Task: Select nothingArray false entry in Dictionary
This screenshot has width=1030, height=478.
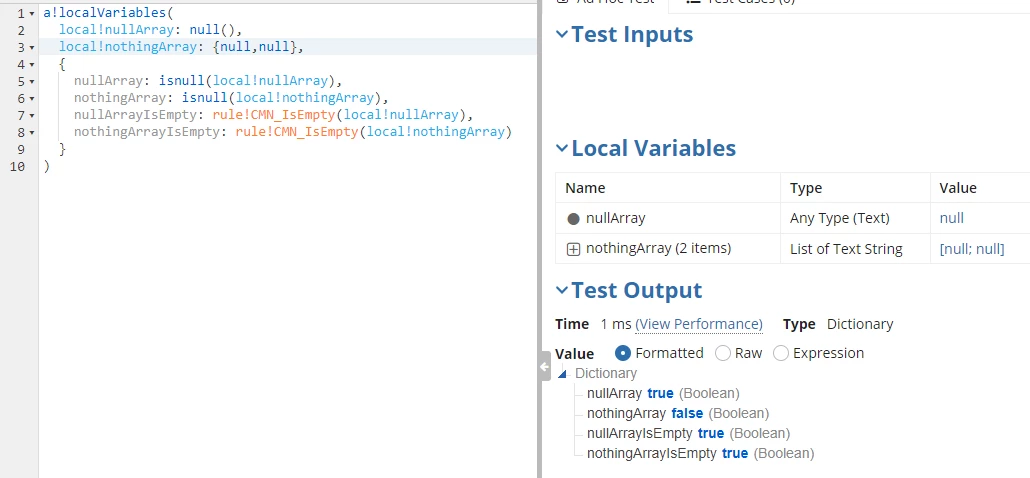Action: [678, 414]
